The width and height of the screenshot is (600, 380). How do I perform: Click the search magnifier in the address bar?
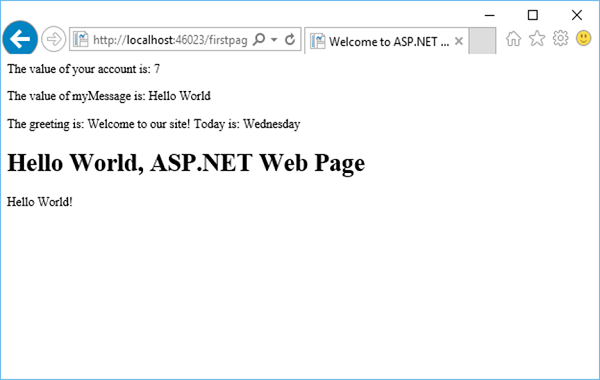pyautogui.click(x=259, y=39)
